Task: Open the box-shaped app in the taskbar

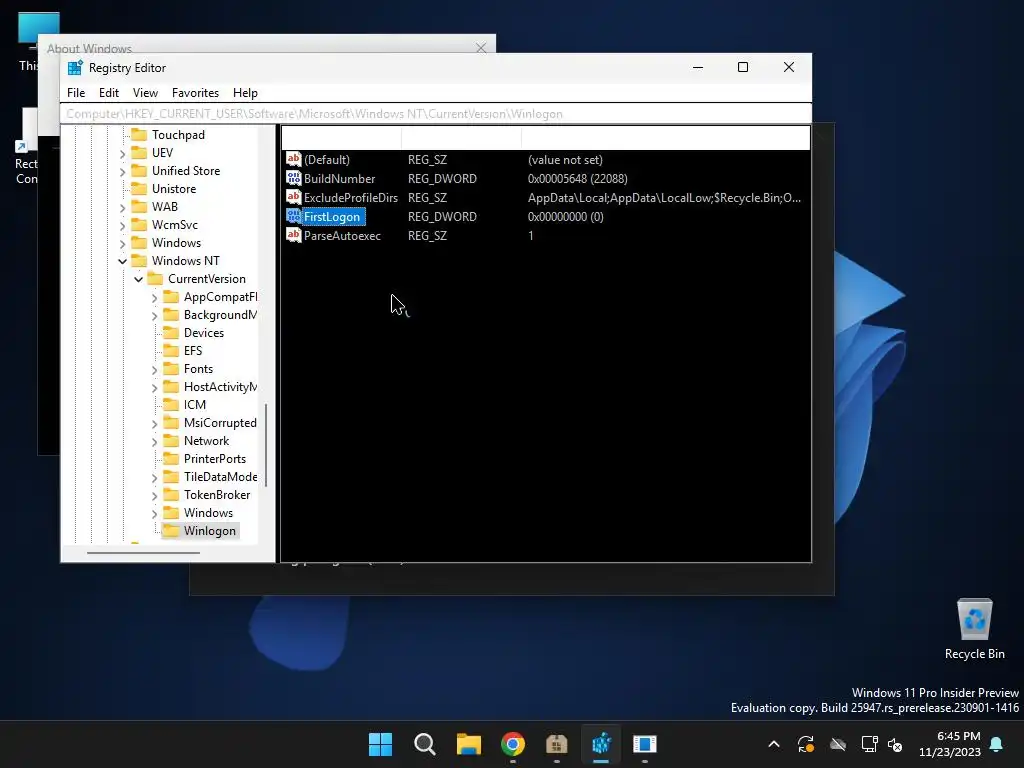Action: click(x=556, y=744)
